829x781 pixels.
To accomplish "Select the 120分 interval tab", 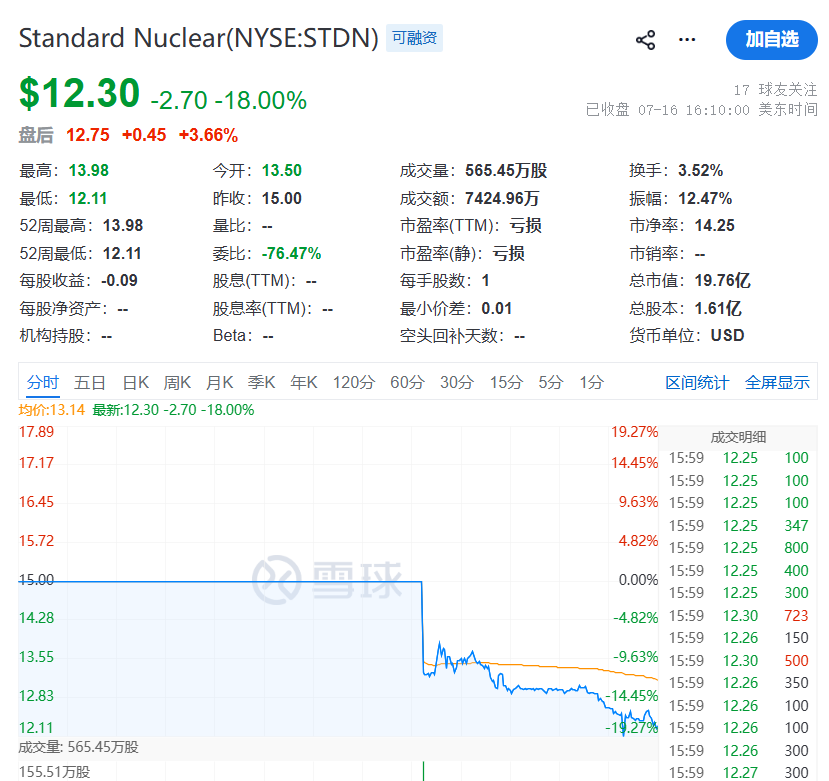I will (x=354, y=382).
